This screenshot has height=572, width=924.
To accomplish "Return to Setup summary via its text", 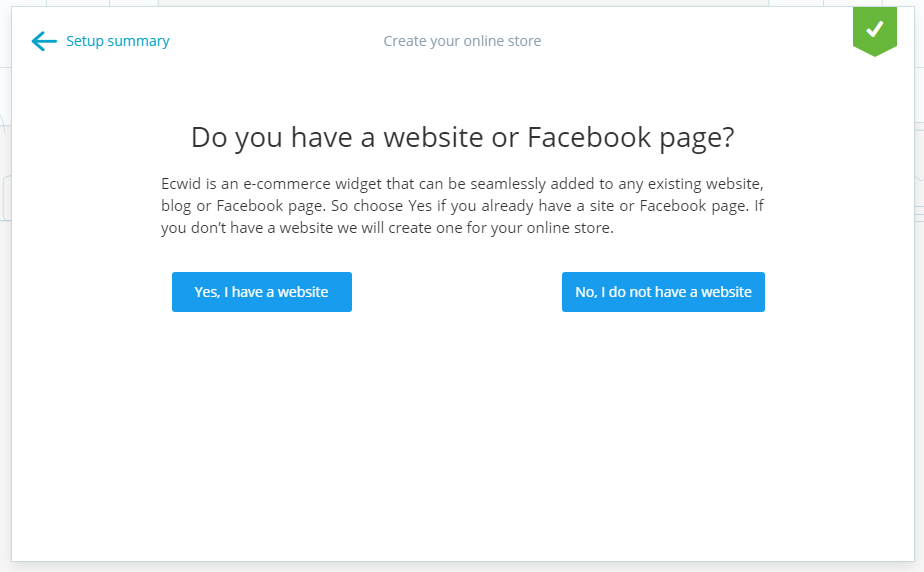I will point(117,41).
